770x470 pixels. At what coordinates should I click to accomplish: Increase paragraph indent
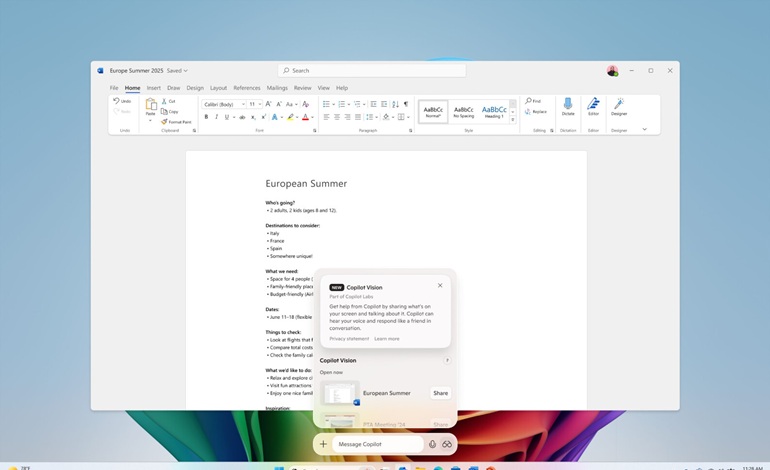tap(384, 104)
